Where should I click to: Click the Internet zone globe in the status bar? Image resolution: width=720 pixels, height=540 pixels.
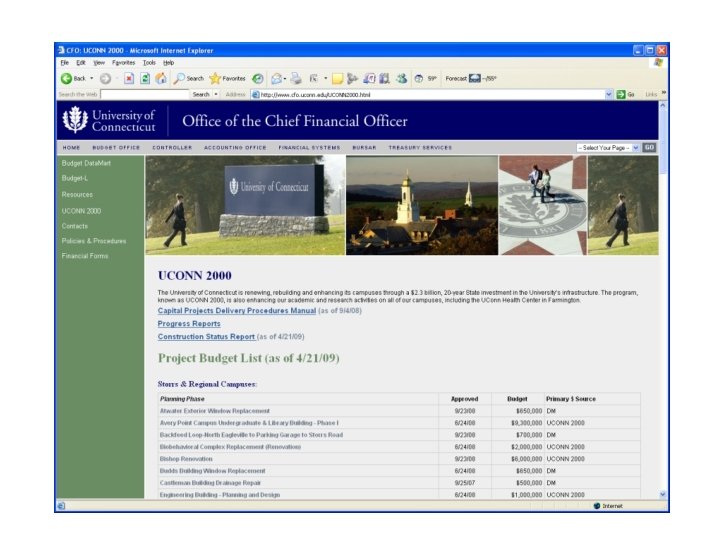(597, 506)
